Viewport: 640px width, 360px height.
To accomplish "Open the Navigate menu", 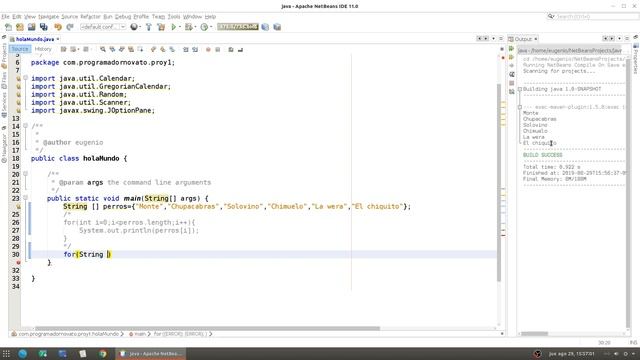I will pyautogui.click(x=49, y=17).
